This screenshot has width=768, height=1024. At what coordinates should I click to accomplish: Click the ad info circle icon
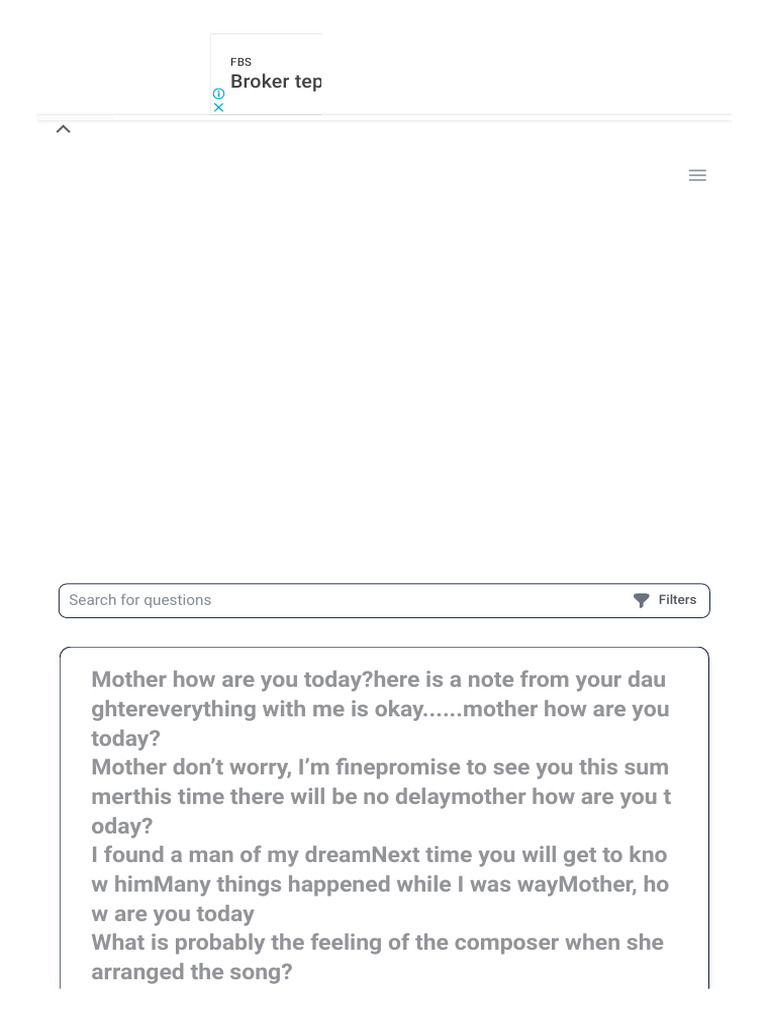coord(219,93)
